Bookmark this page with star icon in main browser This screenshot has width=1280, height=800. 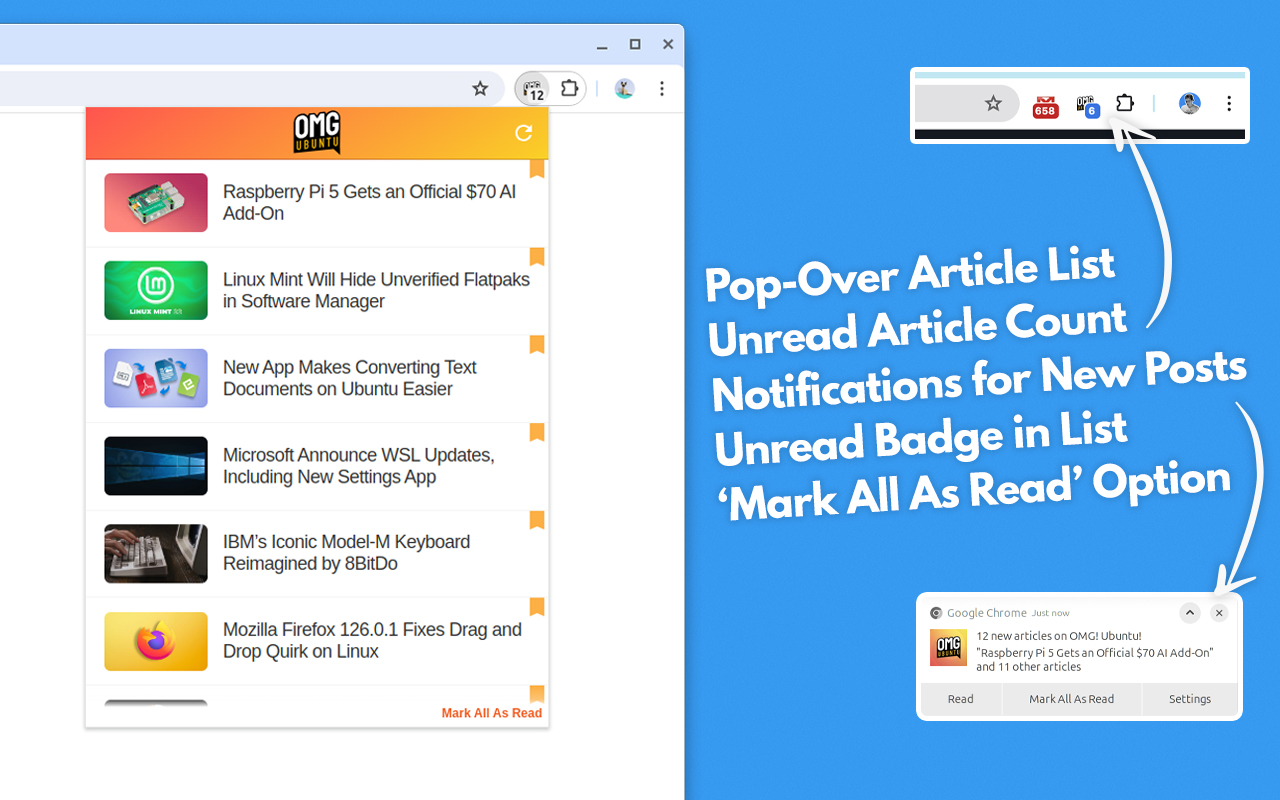click(480, 88)
